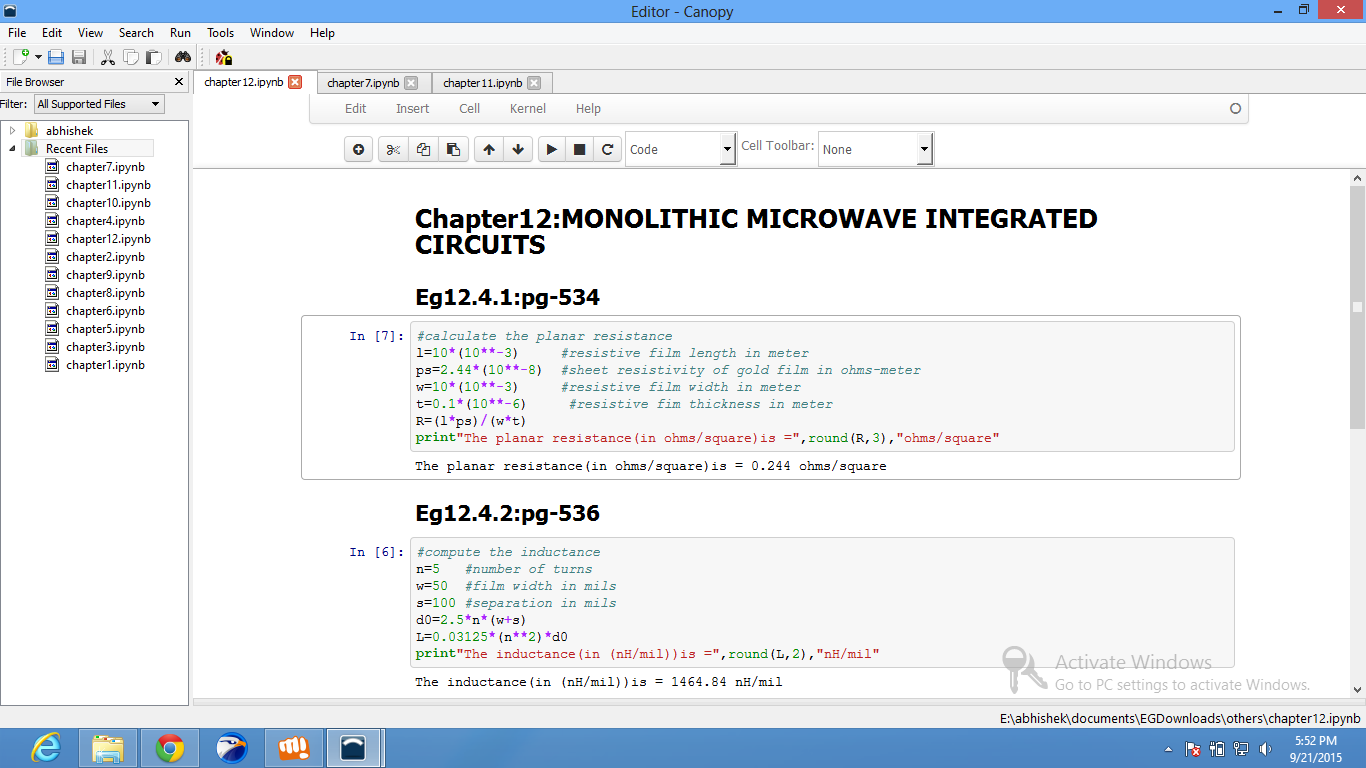Expand the abhishek folder in File Browser
This screenshot has height=768, width=1366.
(x=12, y=131)
